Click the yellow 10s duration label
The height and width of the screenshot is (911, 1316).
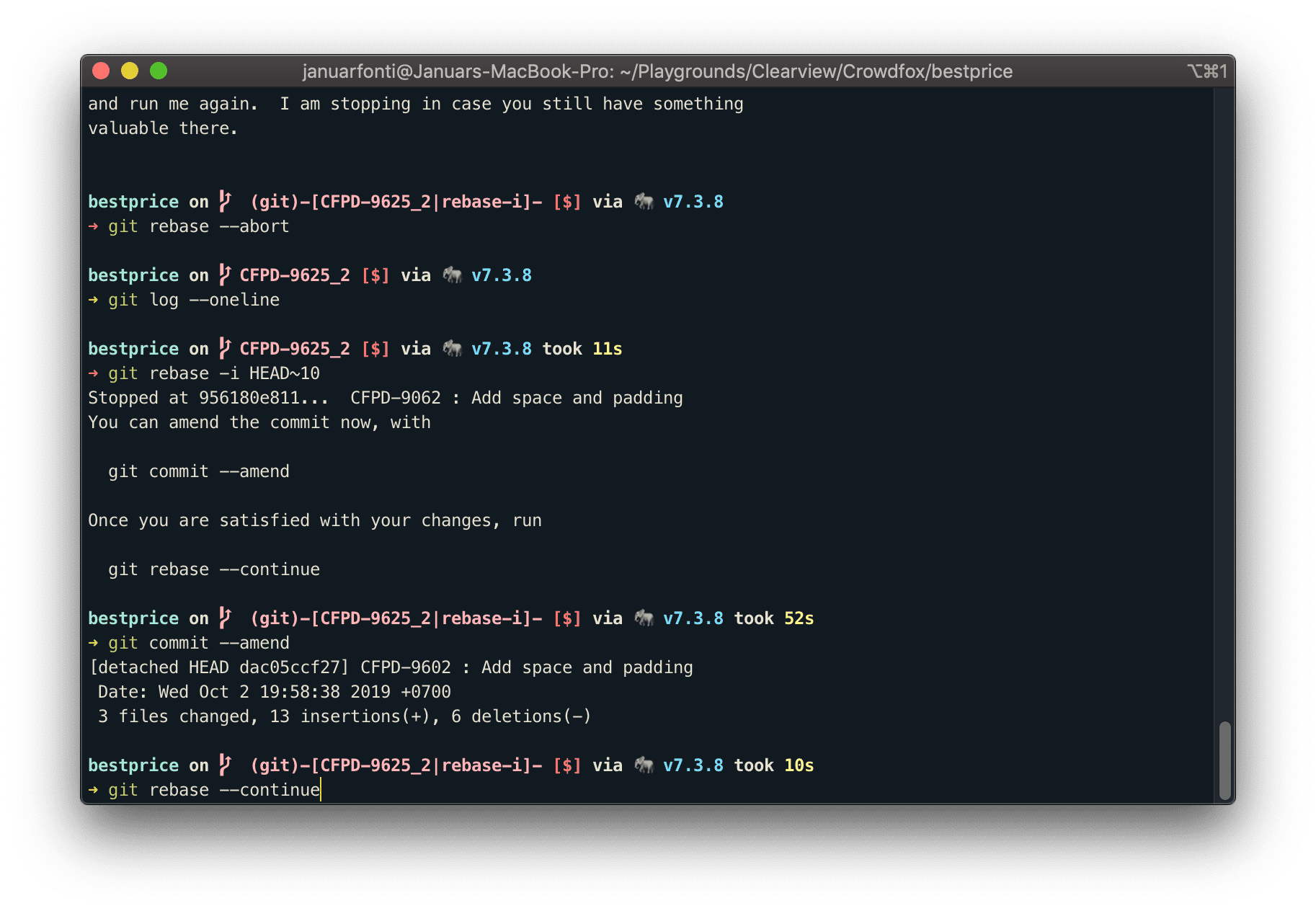coord(799,765)
